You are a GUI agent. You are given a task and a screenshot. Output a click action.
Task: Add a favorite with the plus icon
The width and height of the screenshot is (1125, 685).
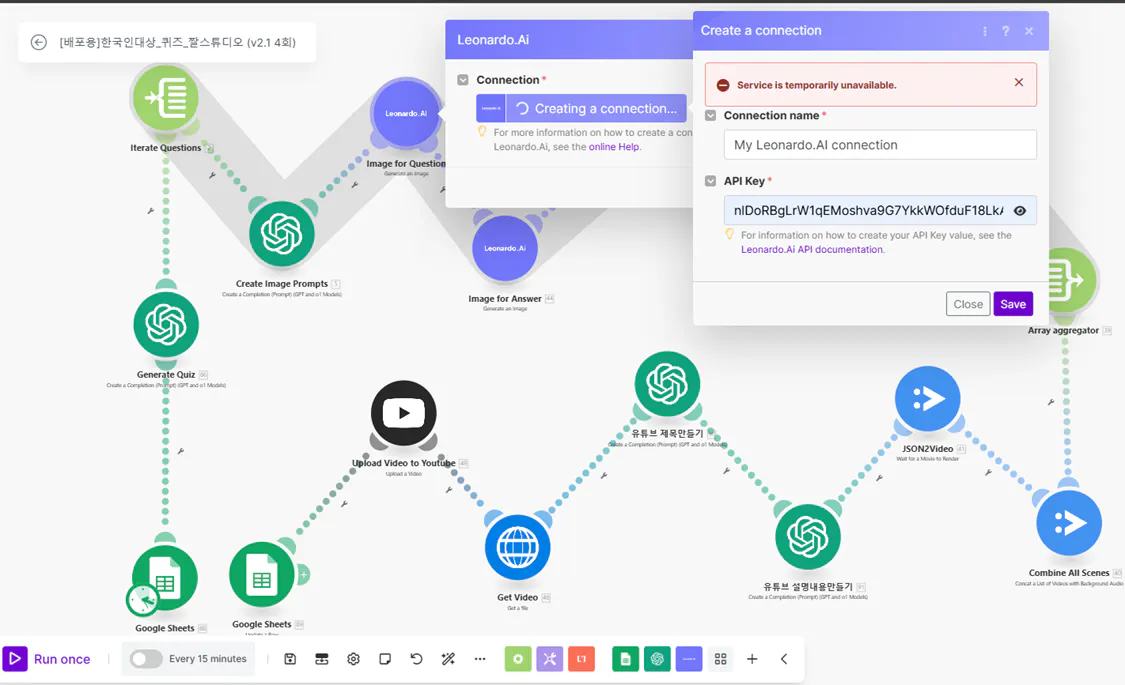click(x=752, y=658)
